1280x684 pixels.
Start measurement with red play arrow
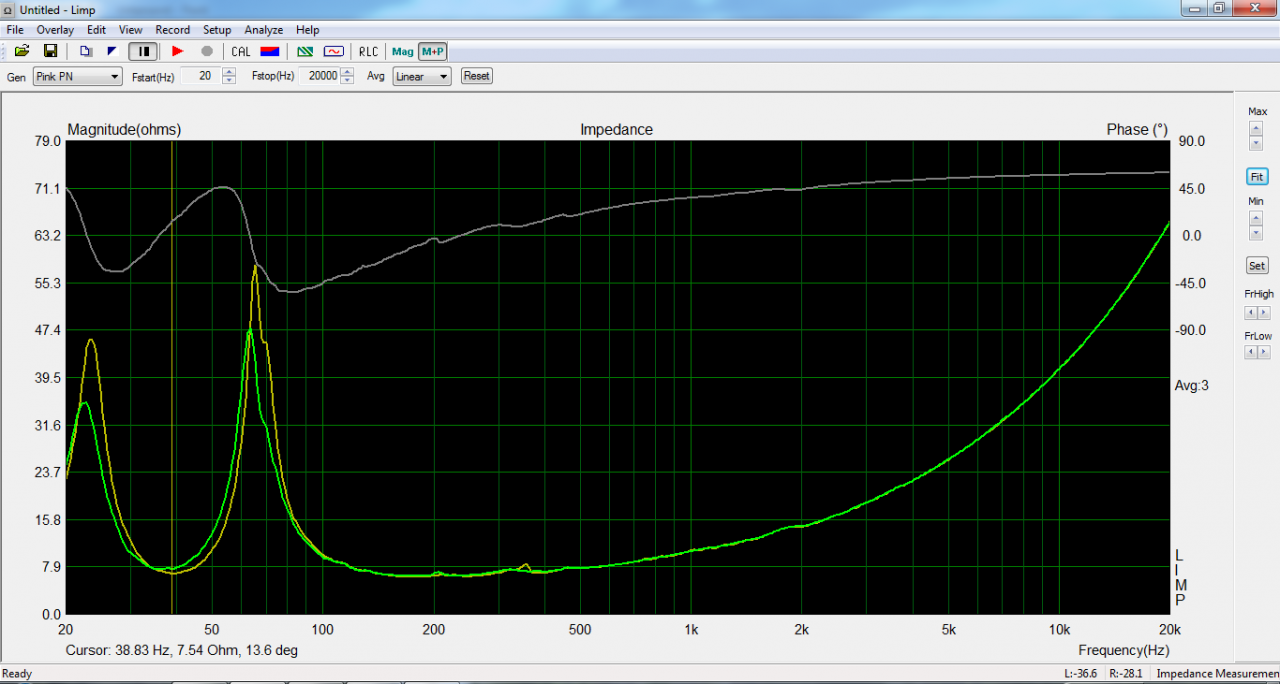click(x=178, y=51)
